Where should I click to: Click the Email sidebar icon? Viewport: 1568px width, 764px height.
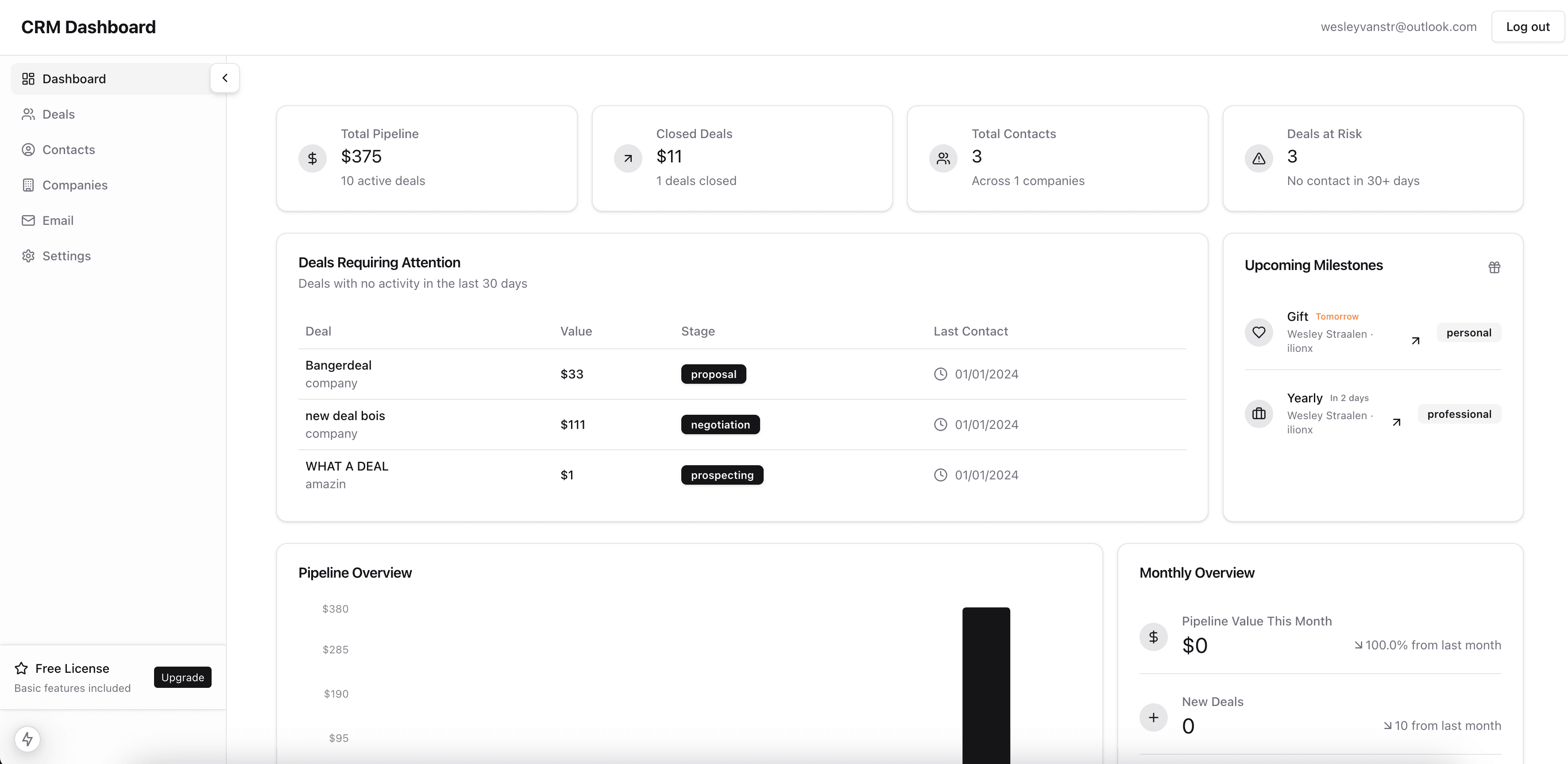28,220
